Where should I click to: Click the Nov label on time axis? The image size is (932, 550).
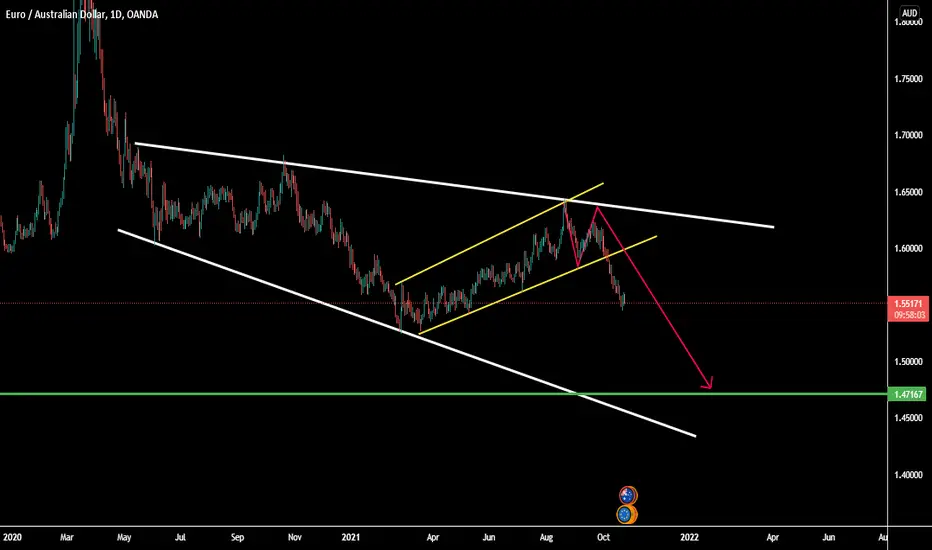coord(294,538)
